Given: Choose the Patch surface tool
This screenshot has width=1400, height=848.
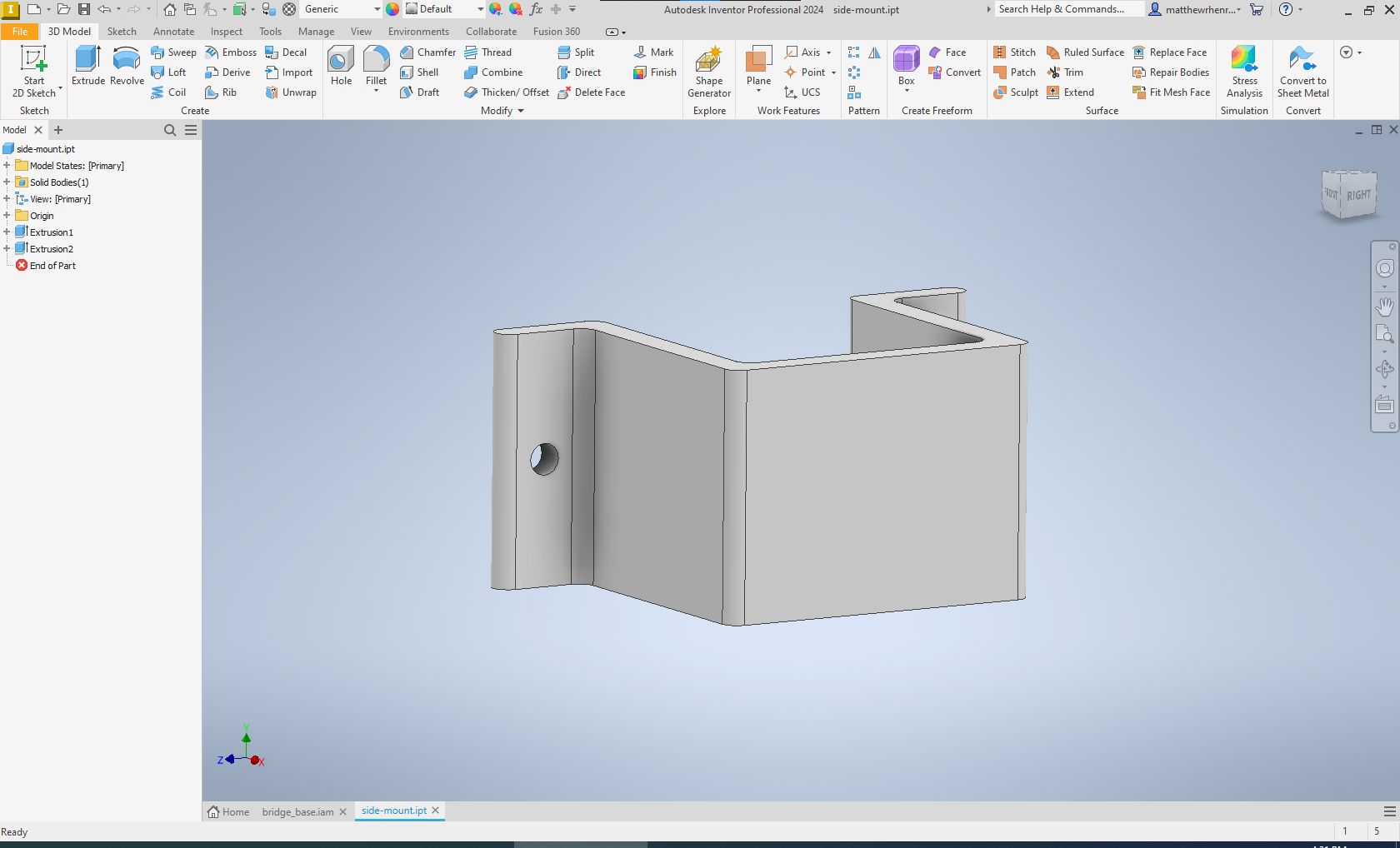Looking at the screenshot, I should (x=1014, y=72).
